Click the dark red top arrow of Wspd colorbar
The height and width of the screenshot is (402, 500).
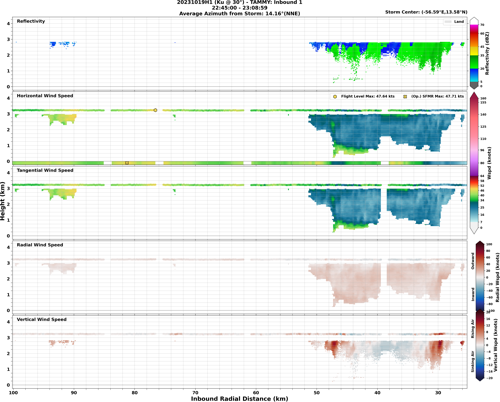pos(474,96)
